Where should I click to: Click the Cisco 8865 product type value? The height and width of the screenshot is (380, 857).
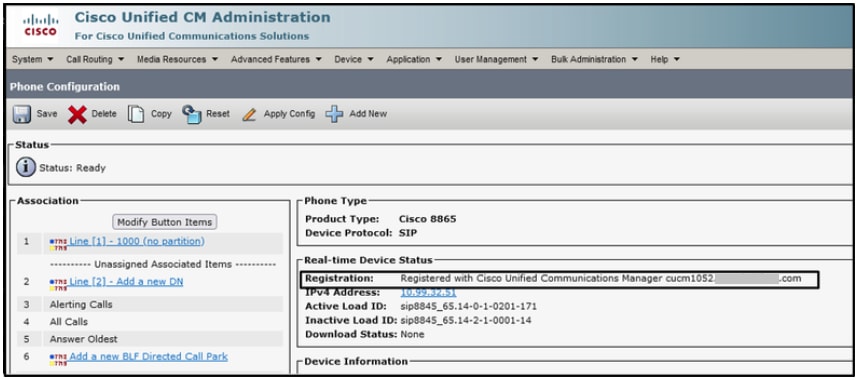427,219
